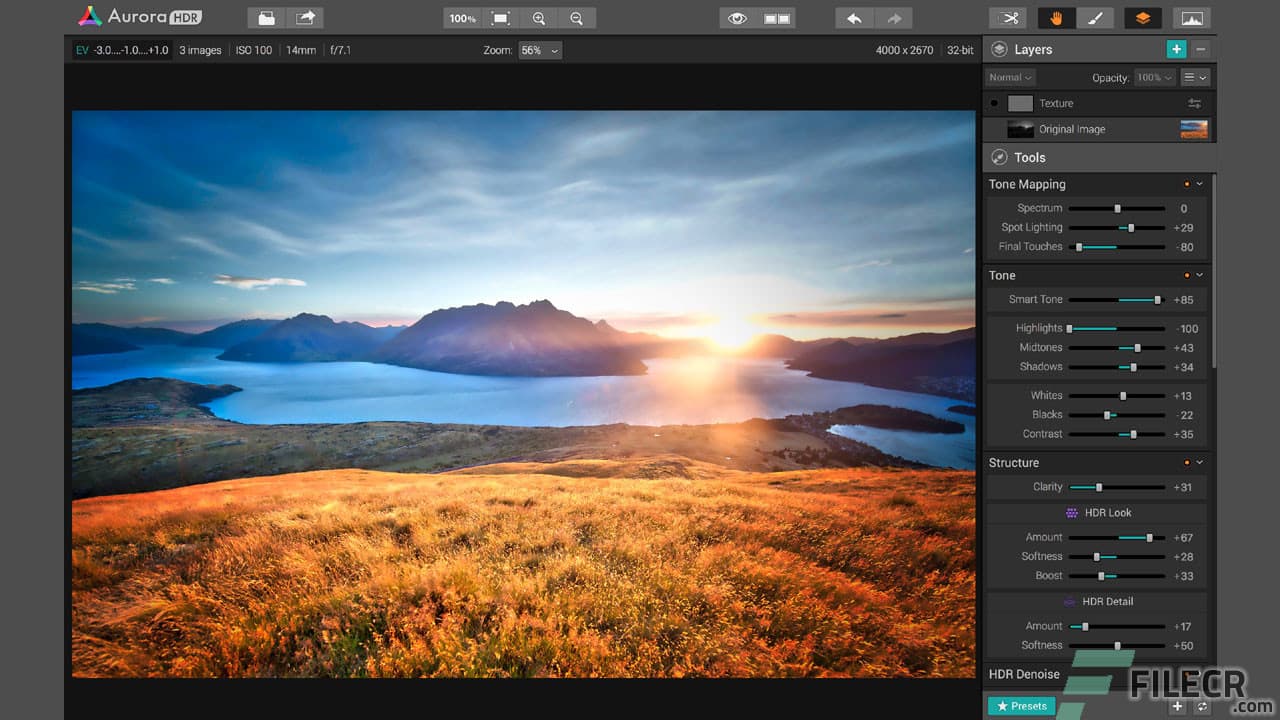Open the Presets panel
This screenshot has width=1280, height=720.
[x=1020, y=705]
